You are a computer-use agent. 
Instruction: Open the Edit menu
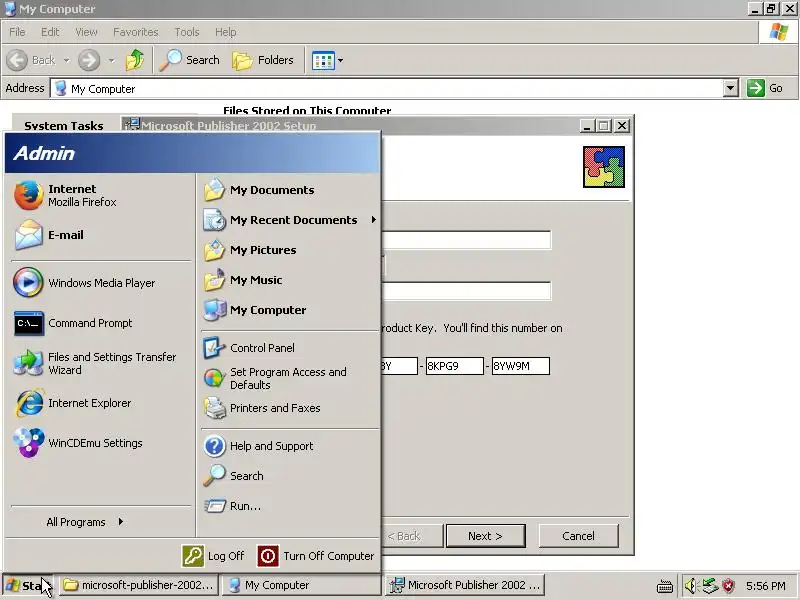pyautogui.click(x=50, y=32)
